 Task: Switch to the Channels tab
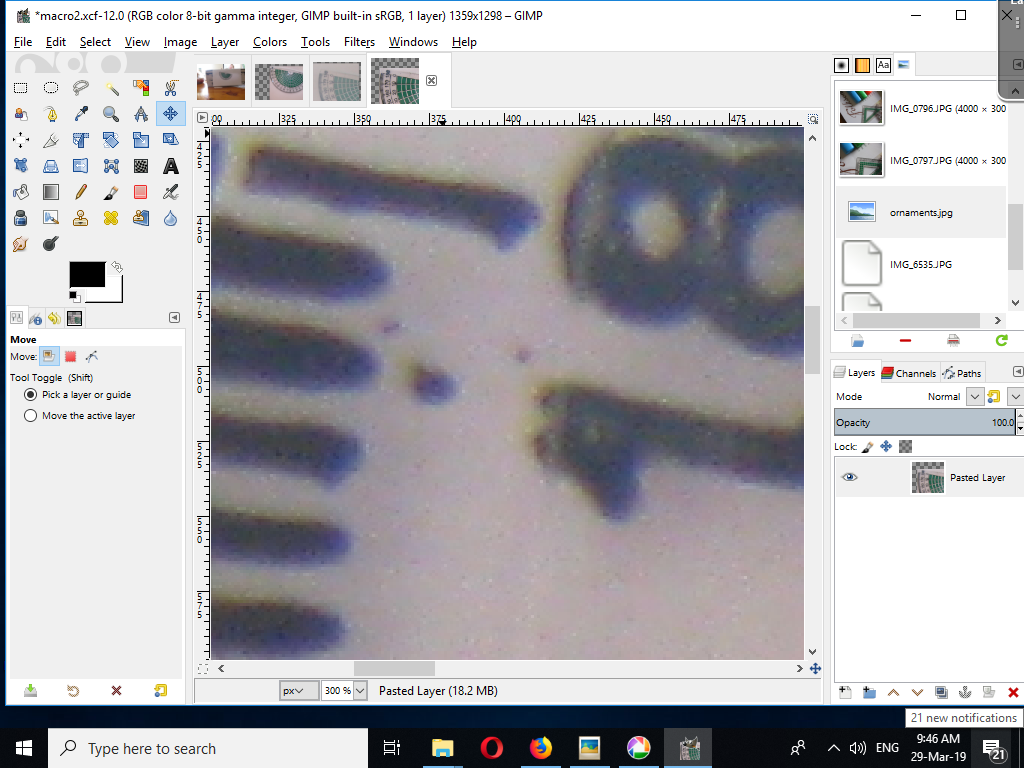click(x=908, y=372)
